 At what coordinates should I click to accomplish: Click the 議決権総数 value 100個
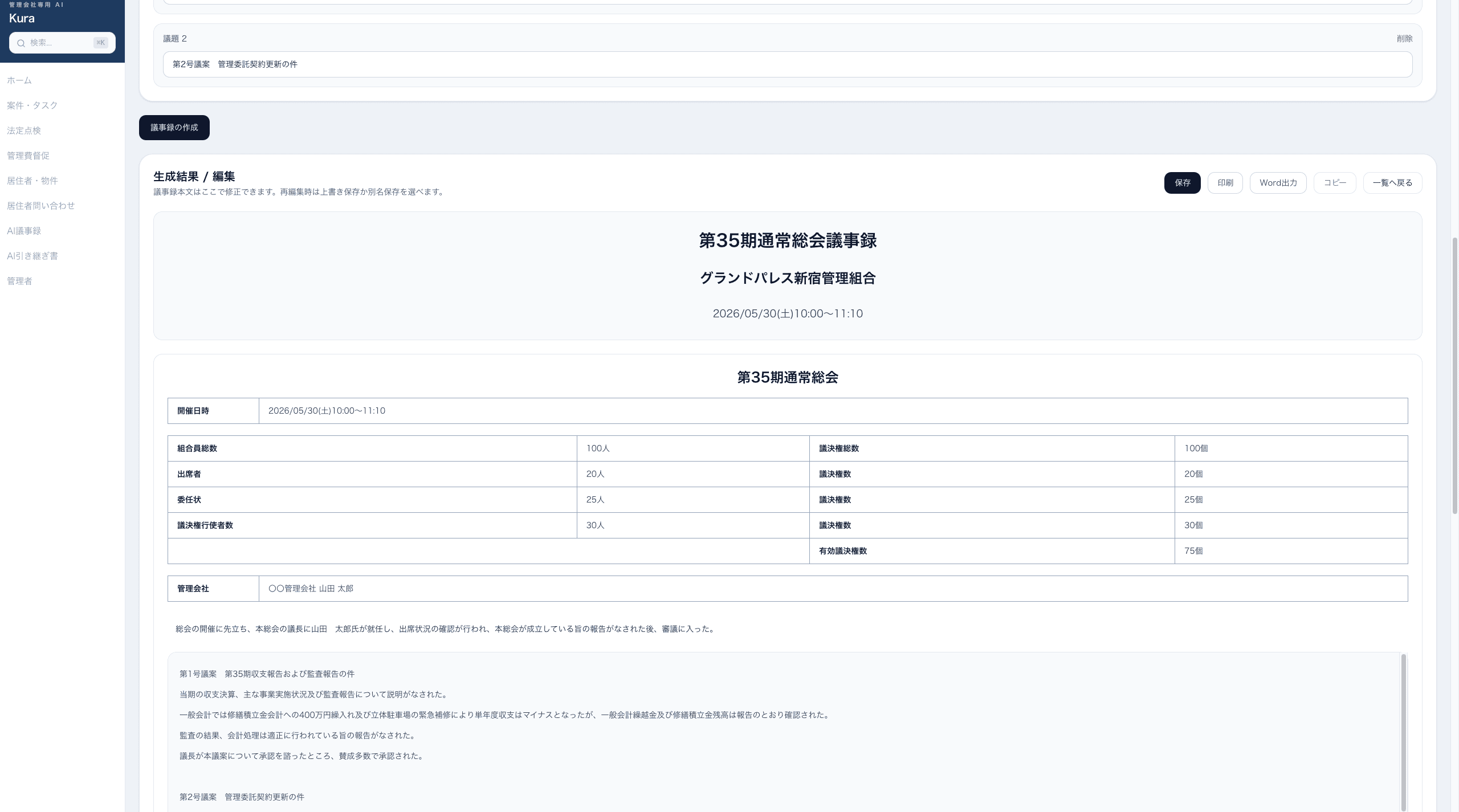[x=1196, y=448]
